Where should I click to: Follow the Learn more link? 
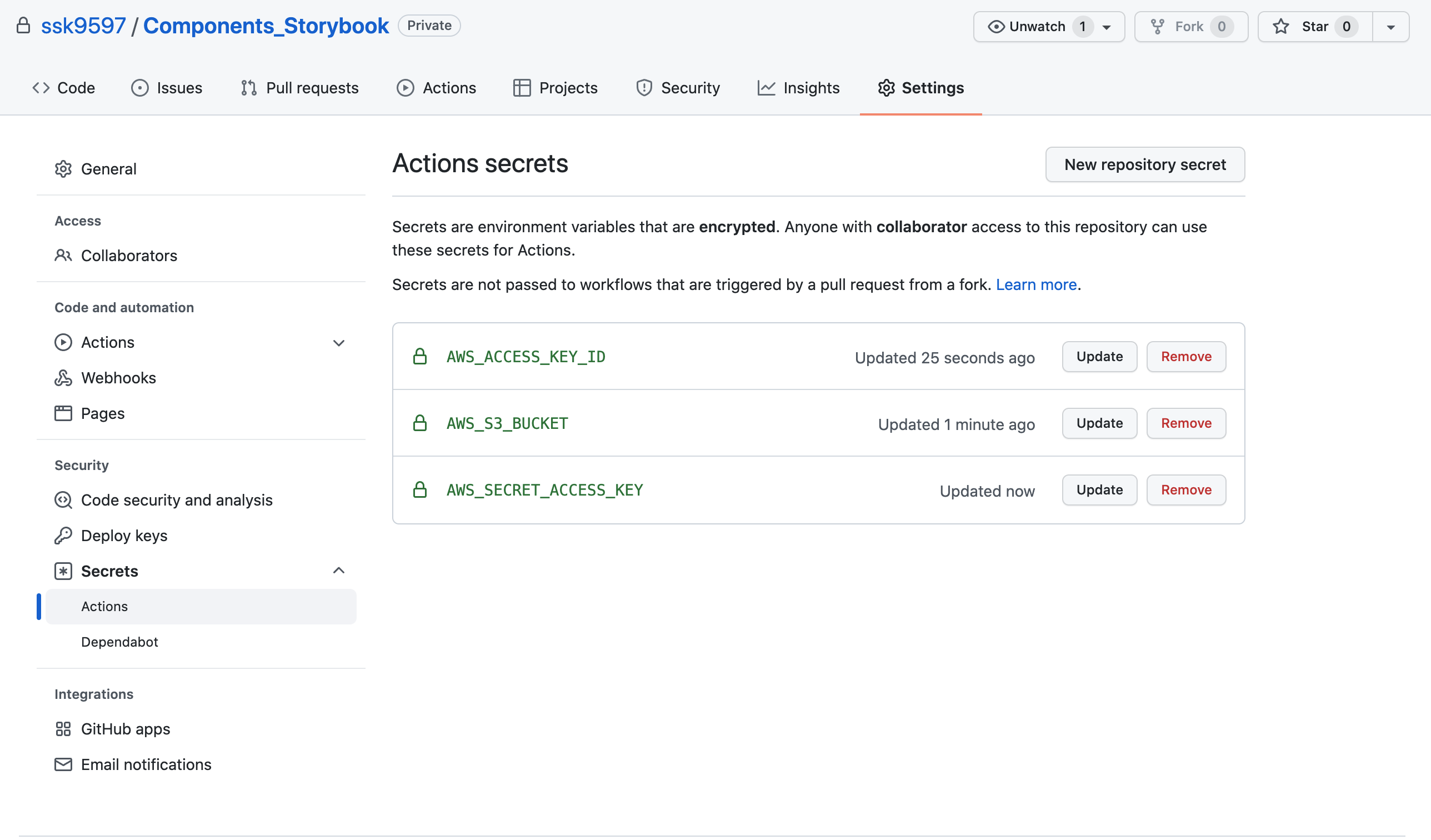(1036, 284)
